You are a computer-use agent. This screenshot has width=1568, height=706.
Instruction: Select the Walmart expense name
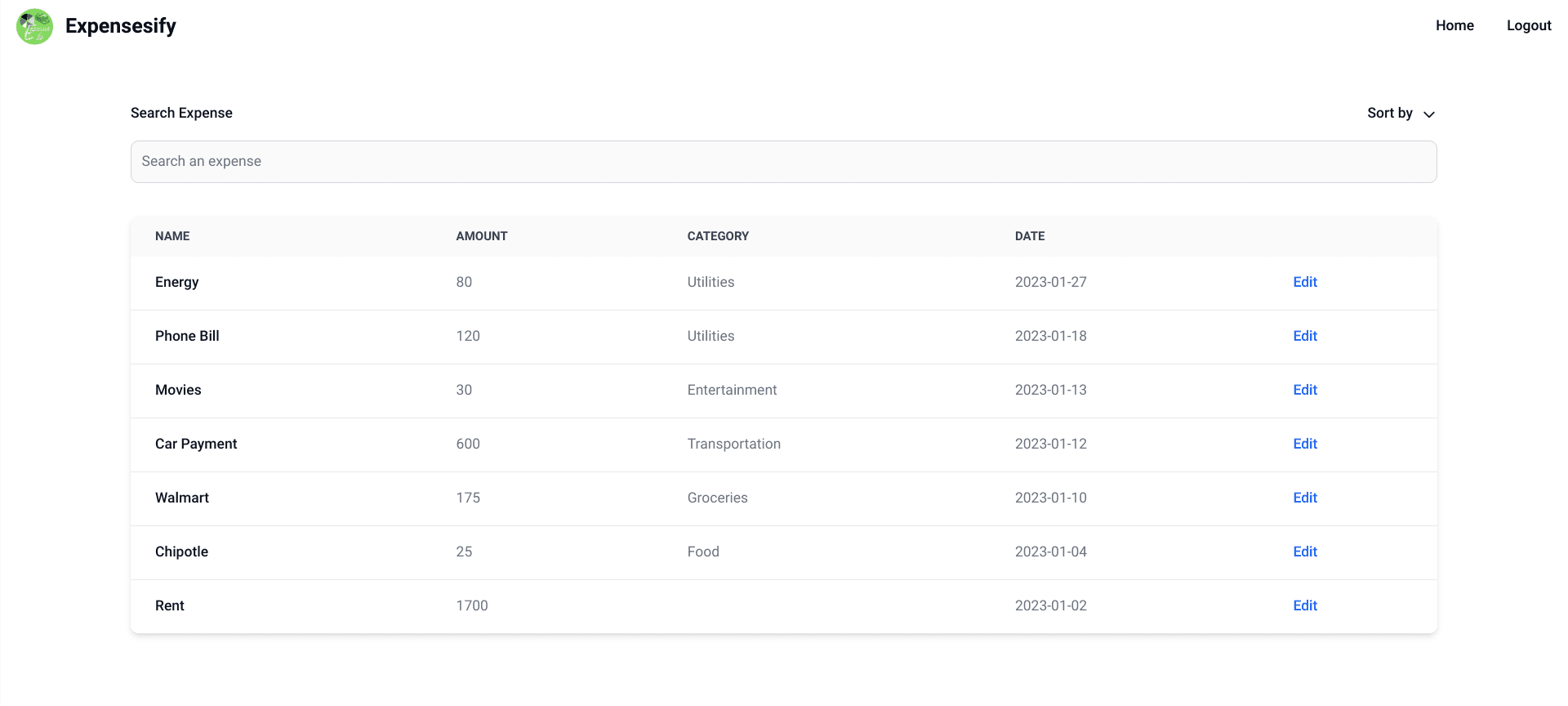point(182,498)
